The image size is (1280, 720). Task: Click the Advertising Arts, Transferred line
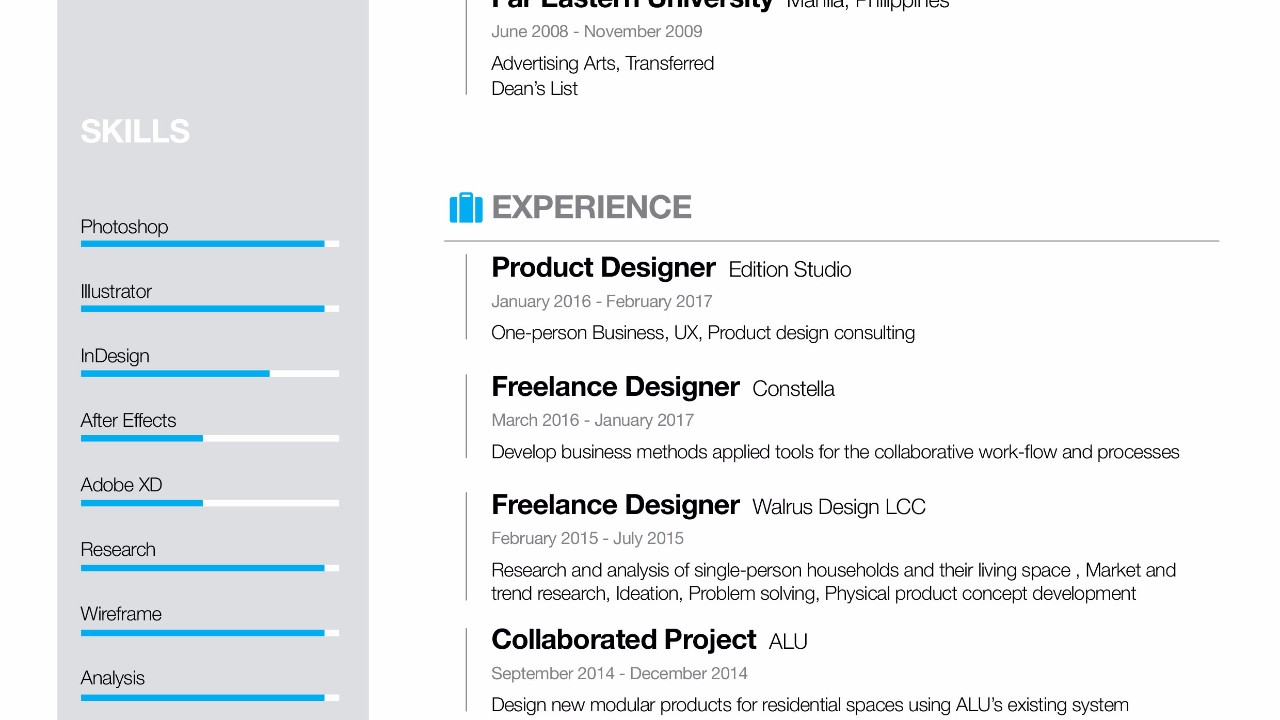click(x=603, y=64)
